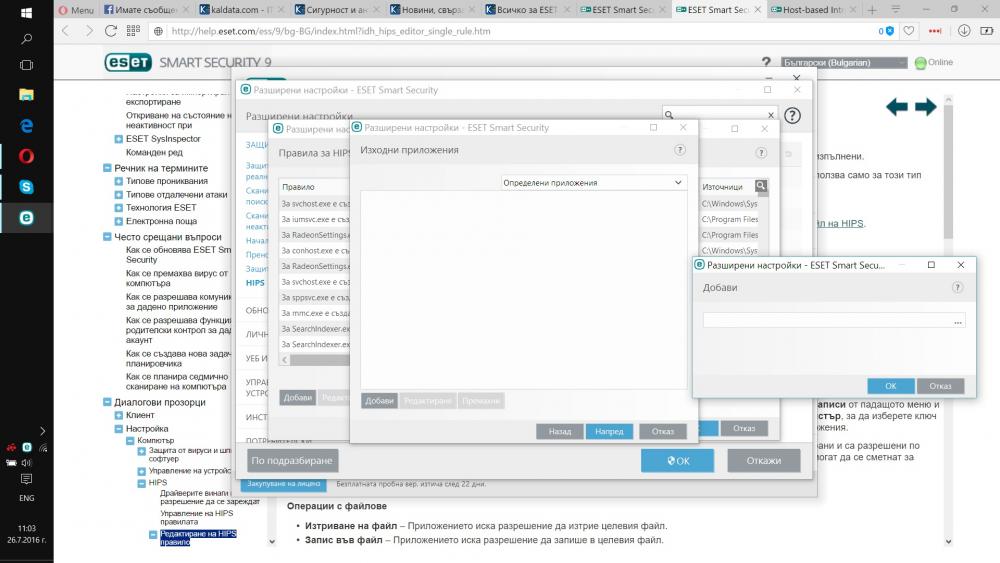The height and width of the screenshot is (563, 1000).
Task: Show hidden tray icons chevron
Action: pos(42,431)
